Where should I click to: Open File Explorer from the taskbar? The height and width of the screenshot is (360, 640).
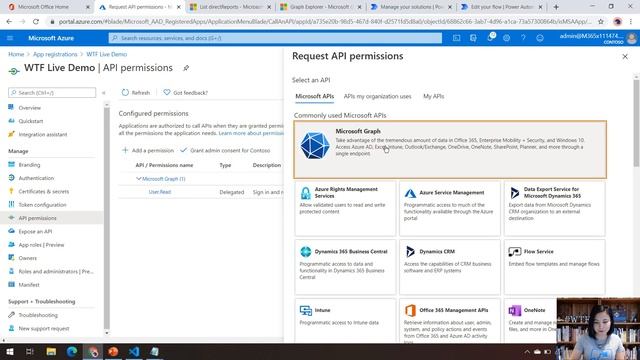click(51, 351)
